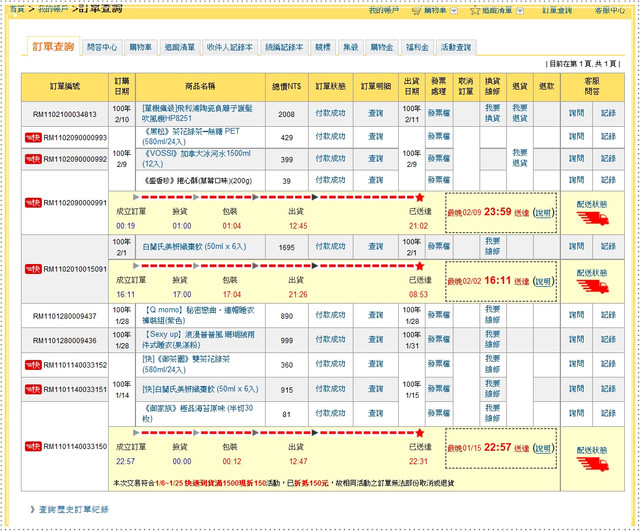Open the 競標 tab
The height and width of the screenshot is (531, 640).
pos(323,47)
